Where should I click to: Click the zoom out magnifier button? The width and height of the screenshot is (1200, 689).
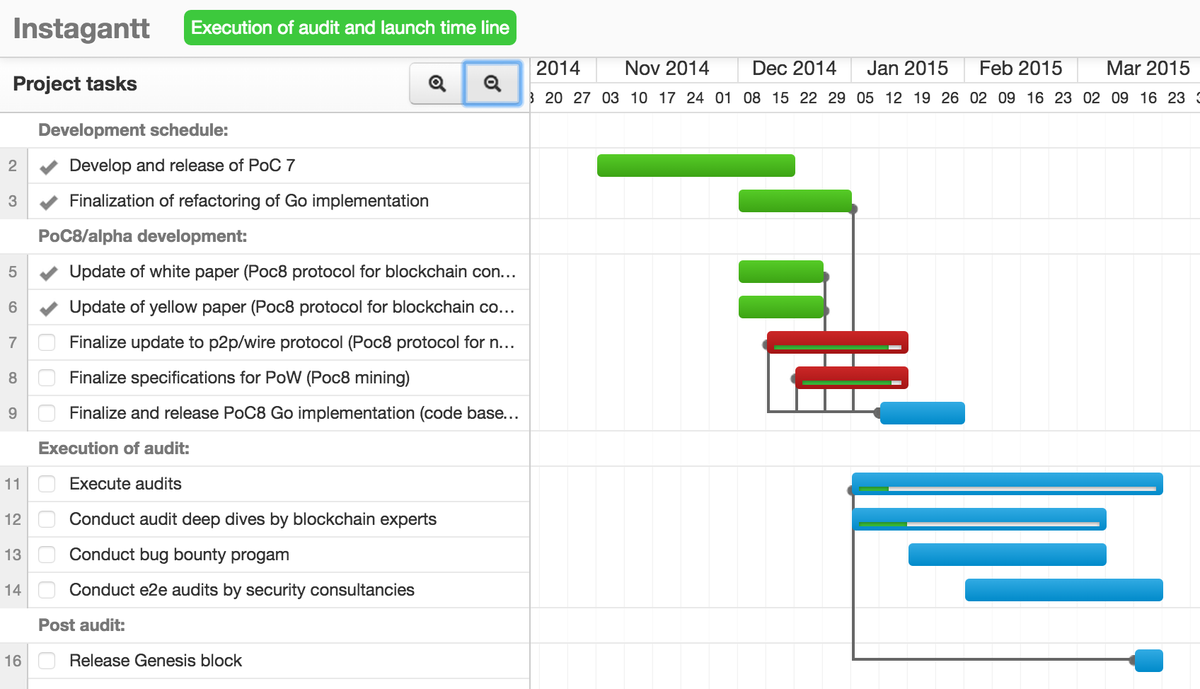[x=492, y=84]
